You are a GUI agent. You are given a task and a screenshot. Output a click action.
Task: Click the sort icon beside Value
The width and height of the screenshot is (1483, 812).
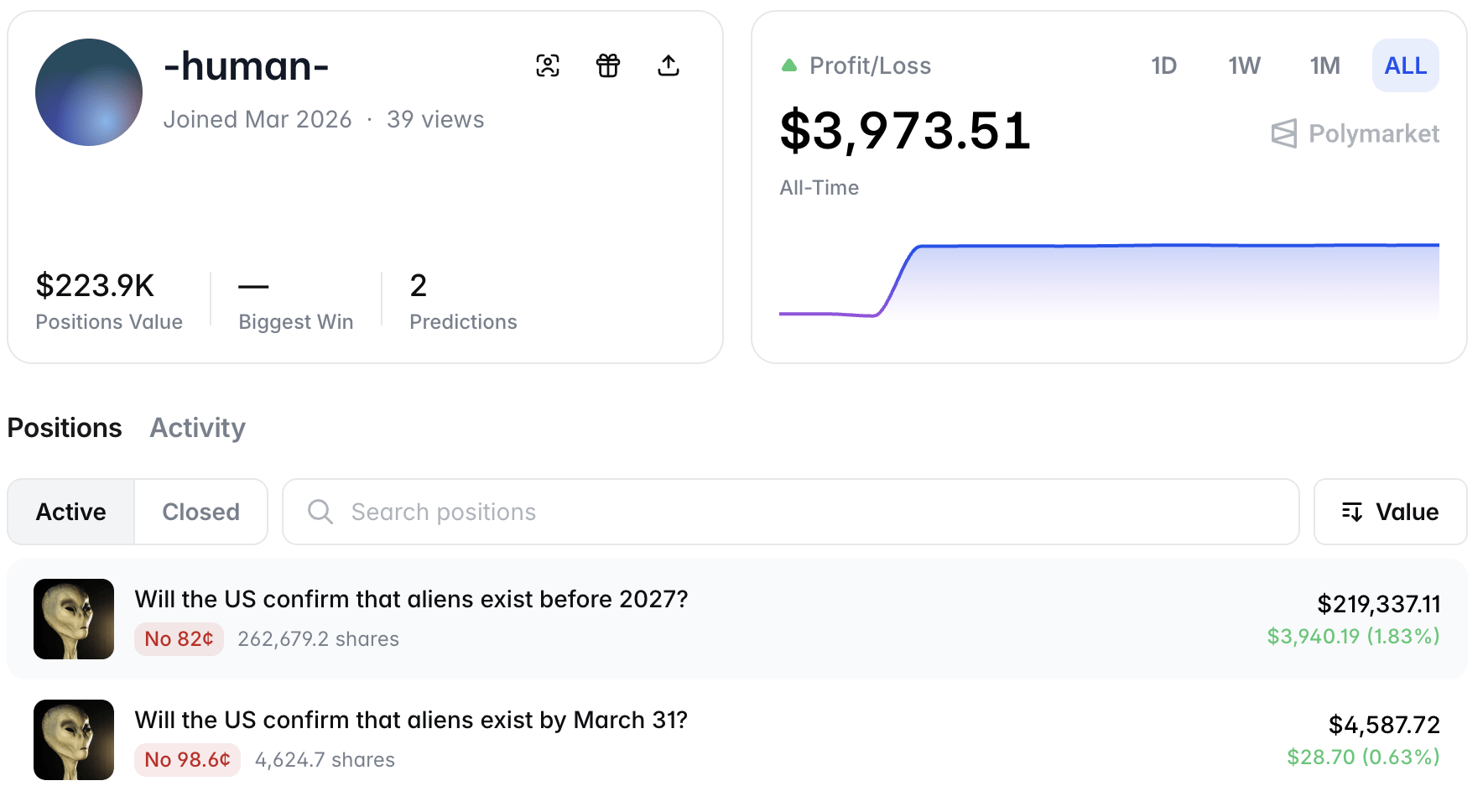[1351, 512]
